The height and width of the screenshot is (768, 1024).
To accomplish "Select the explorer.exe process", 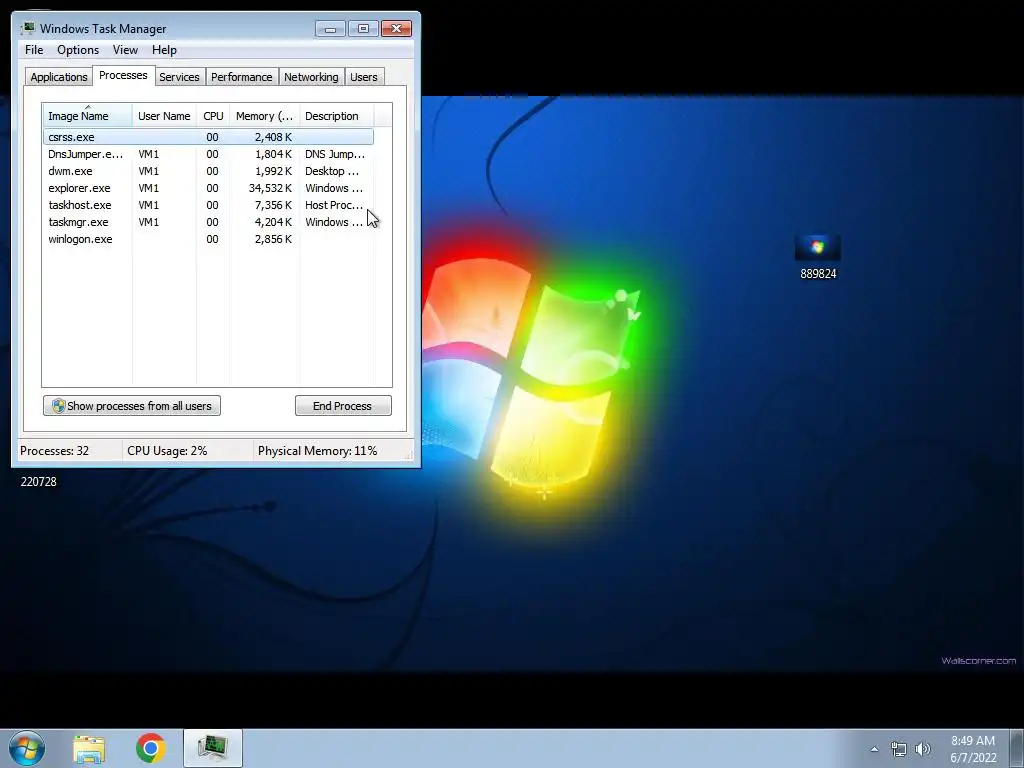I will [208, 188].
